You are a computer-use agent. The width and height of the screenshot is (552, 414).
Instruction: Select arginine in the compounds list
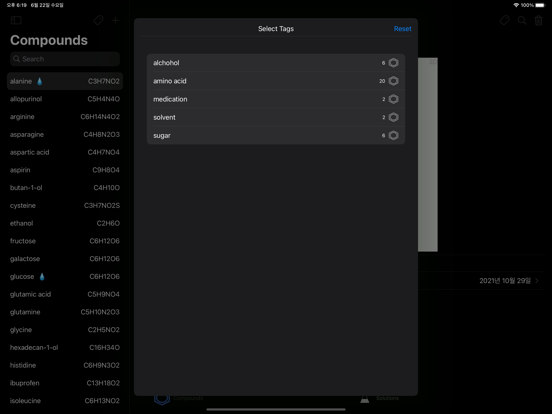coord(65,117)
